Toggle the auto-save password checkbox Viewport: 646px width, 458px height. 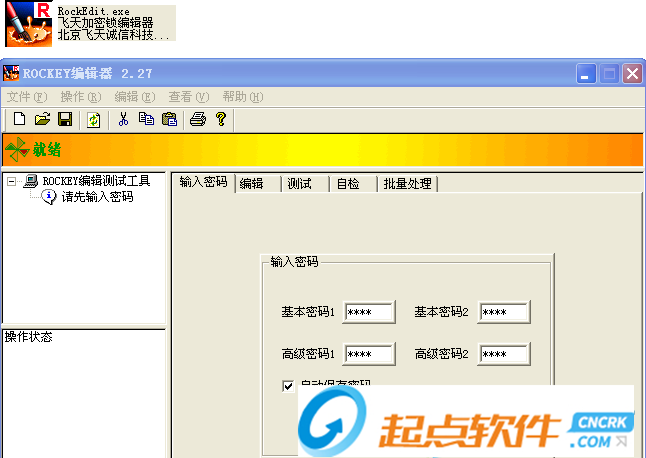pos(288,386)
